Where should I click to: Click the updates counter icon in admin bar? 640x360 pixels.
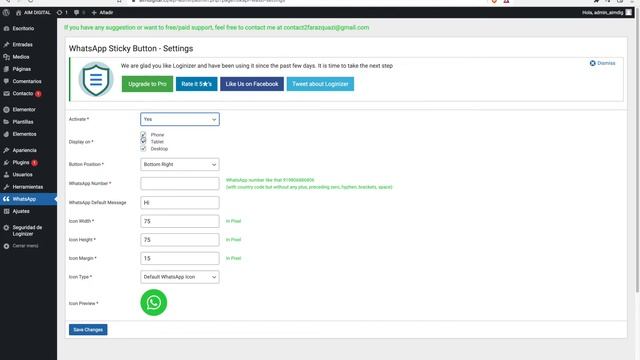(60, 13)
